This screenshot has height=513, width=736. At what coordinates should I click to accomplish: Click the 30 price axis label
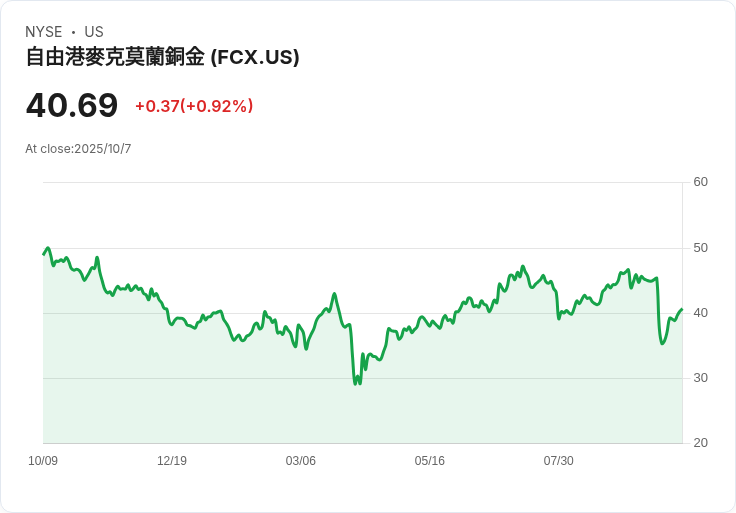click(x=700, y=378)
